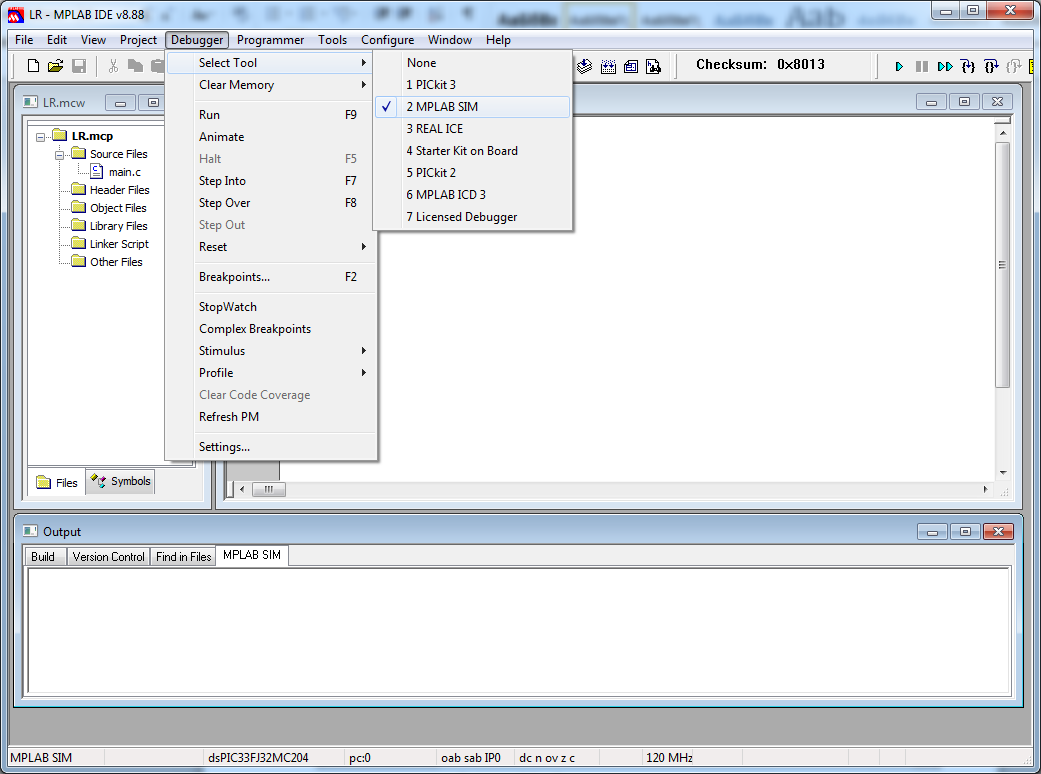Switch to the Find in Files tab
This screenshot has width=1041, height=774.
click(183, 556)
